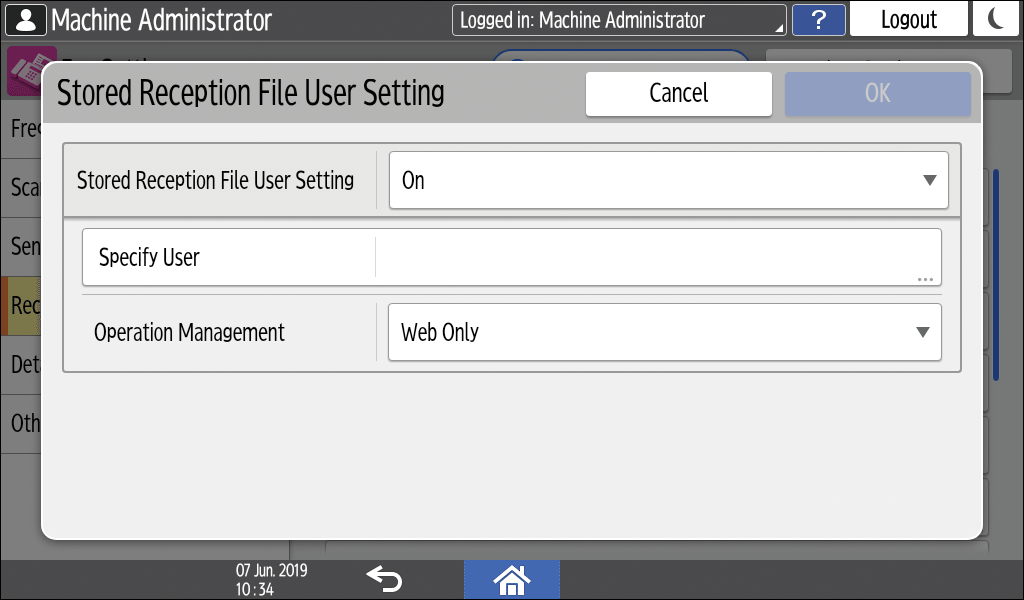Image resolution: width=1024 pixels, height=600 pixels.
Task: Select the Sen tab in sidebar
Action: (21, 246)
